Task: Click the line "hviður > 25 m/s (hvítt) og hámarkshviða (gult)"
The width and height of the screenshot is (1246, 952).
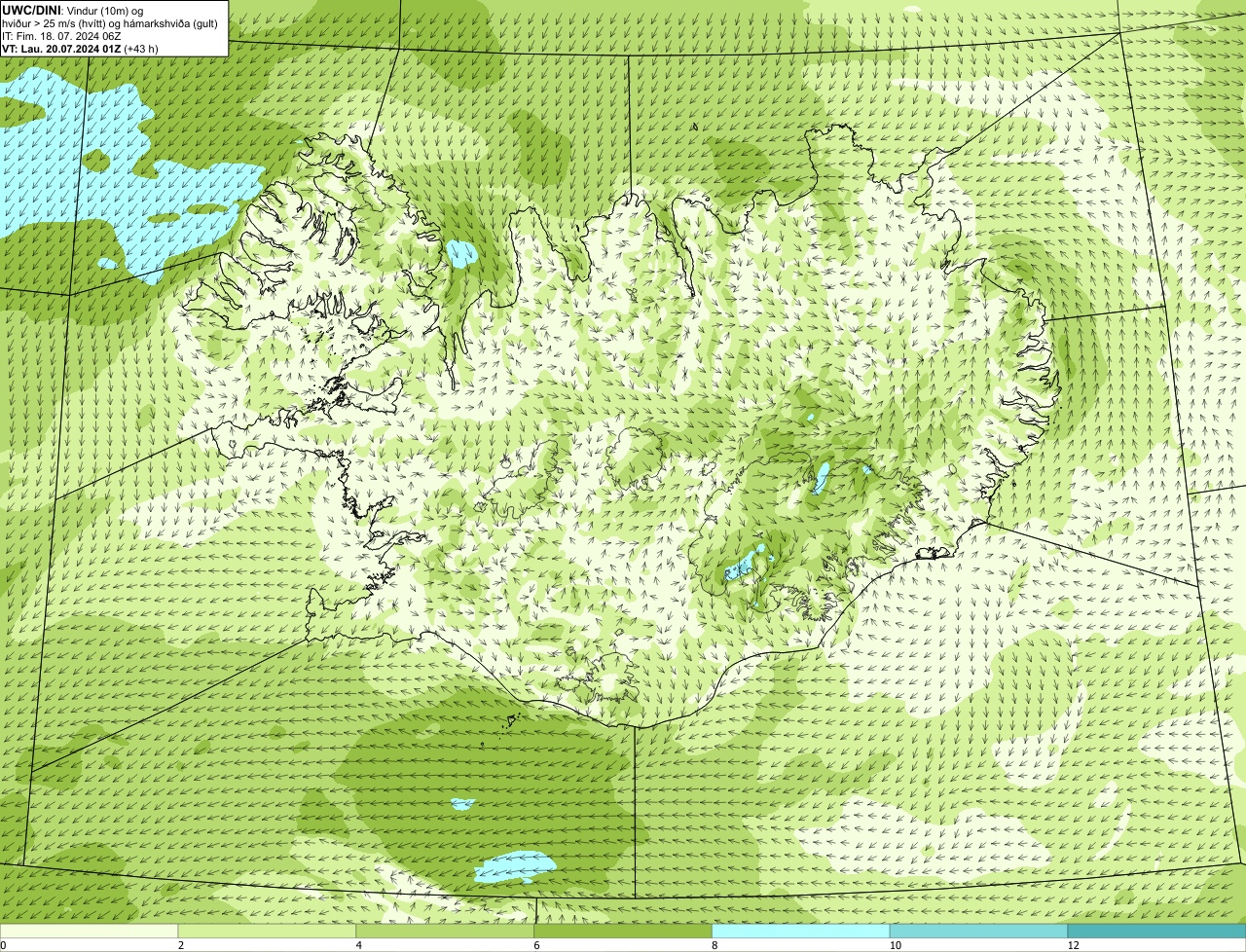Action: (x=109, y=22)
